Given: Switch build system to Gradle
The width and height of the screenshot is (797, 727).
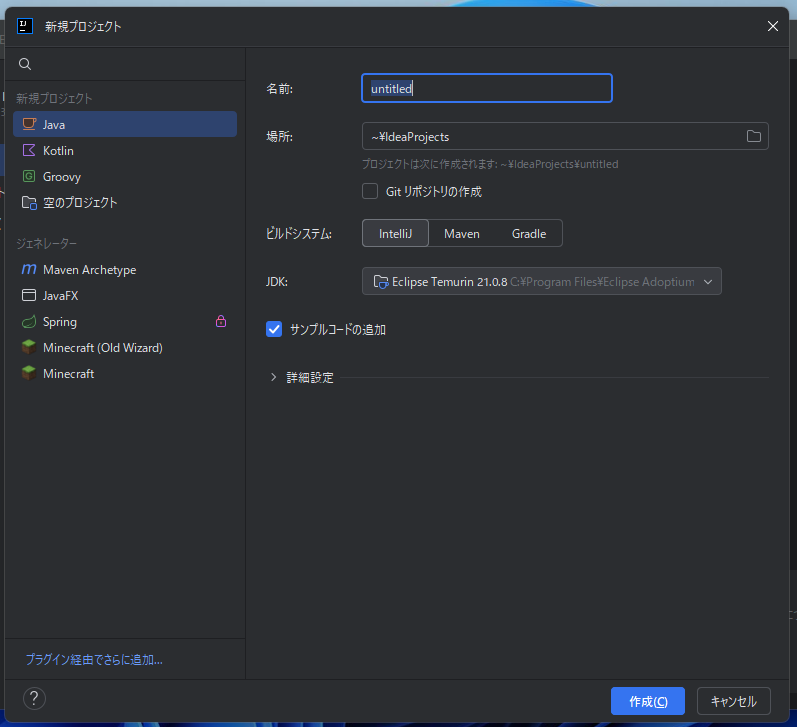Looking at the screenshot, I should coord(529,233).
